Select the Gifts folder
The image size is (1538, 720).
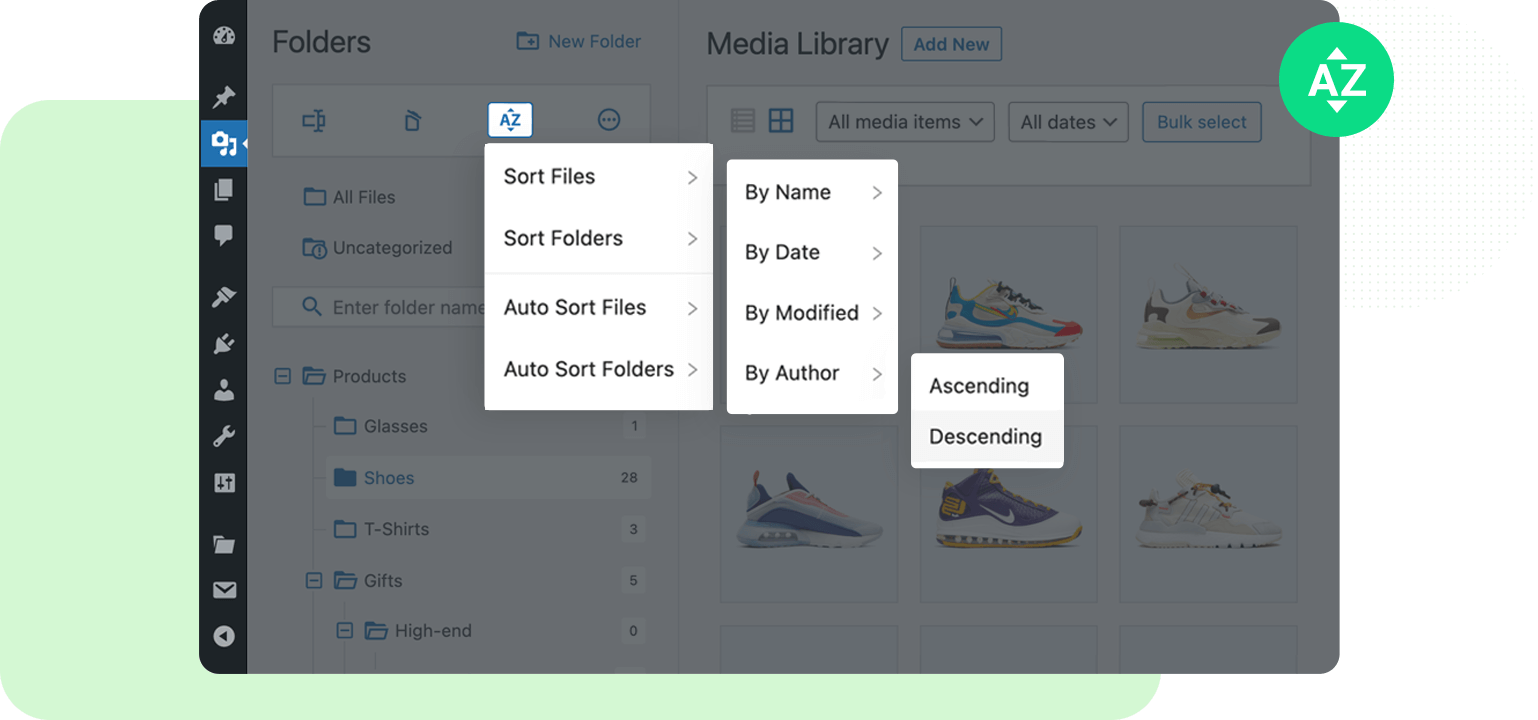click(368, 580)
